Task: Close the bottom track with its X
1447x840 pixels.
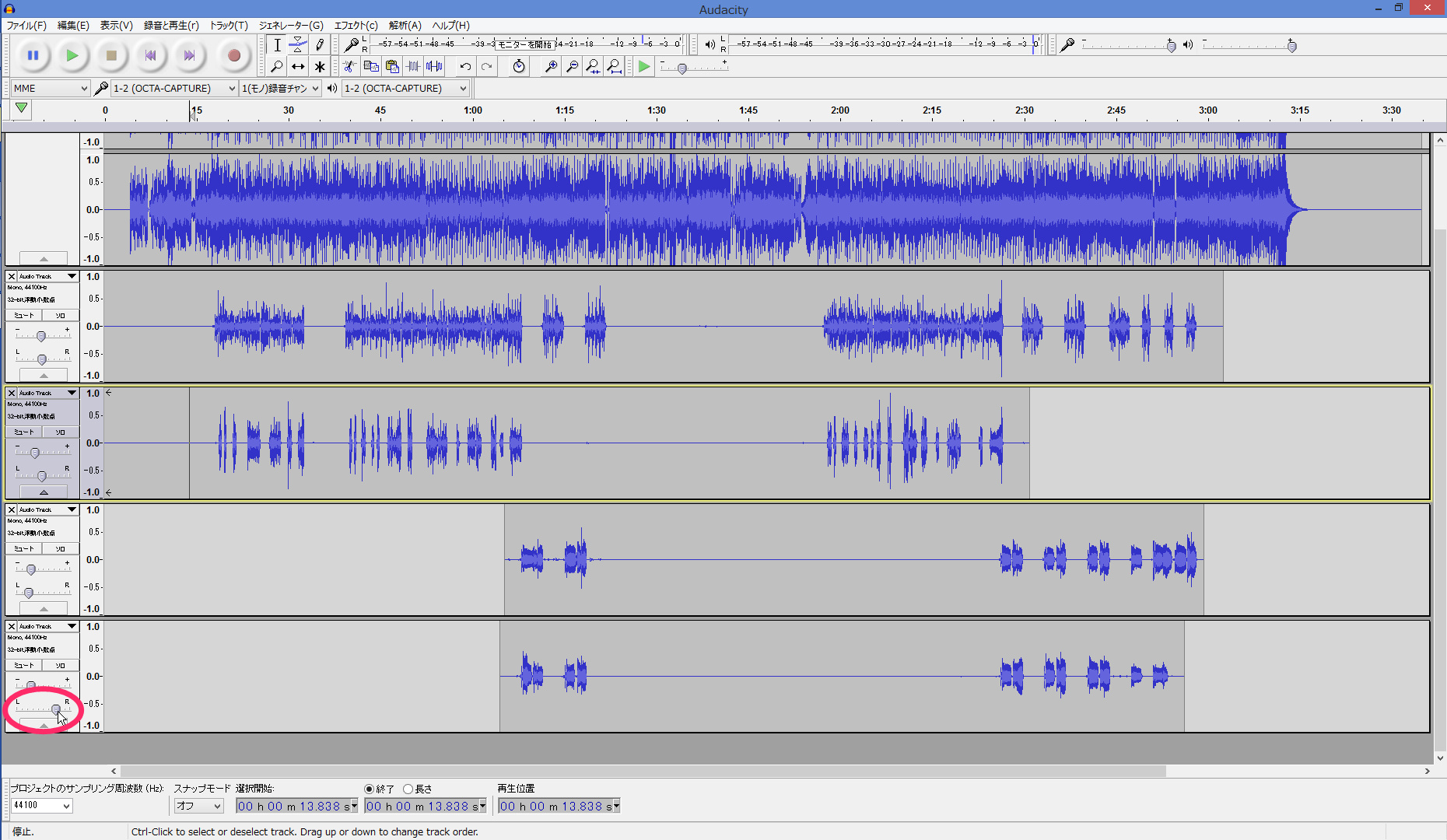Action: [12, 627]
